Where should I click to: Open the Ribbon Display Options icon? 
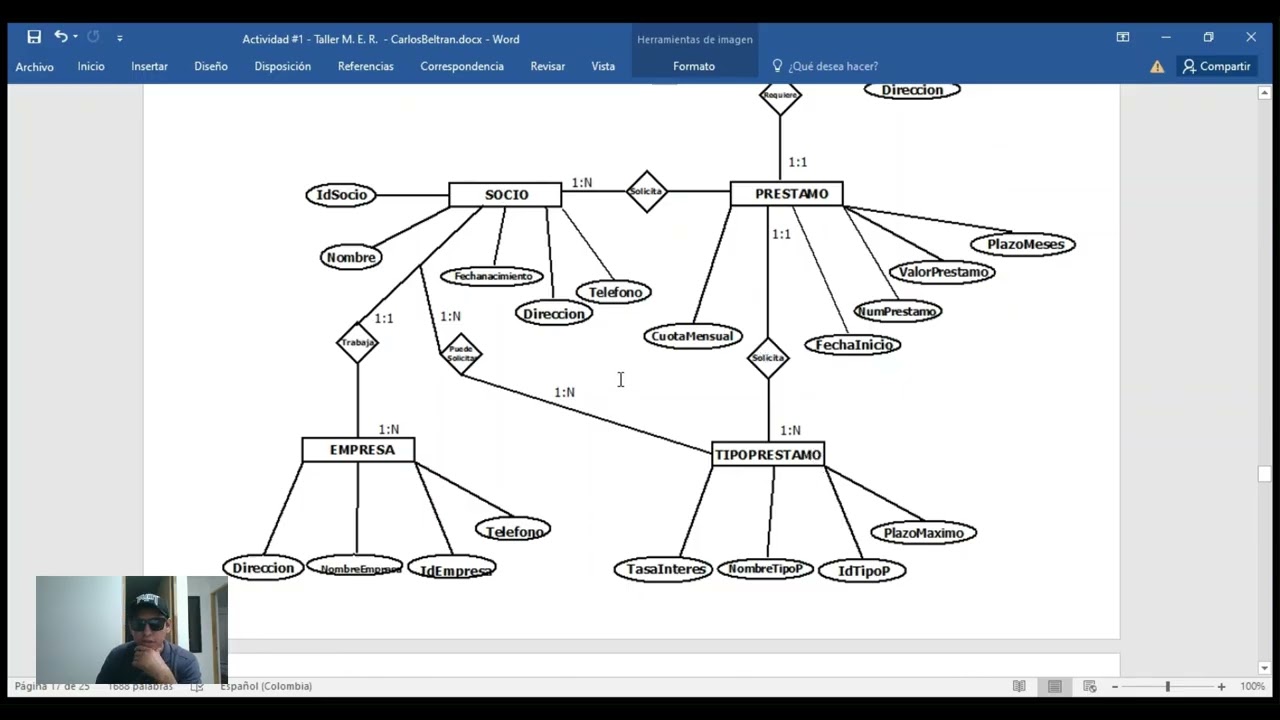[1123, 37]
